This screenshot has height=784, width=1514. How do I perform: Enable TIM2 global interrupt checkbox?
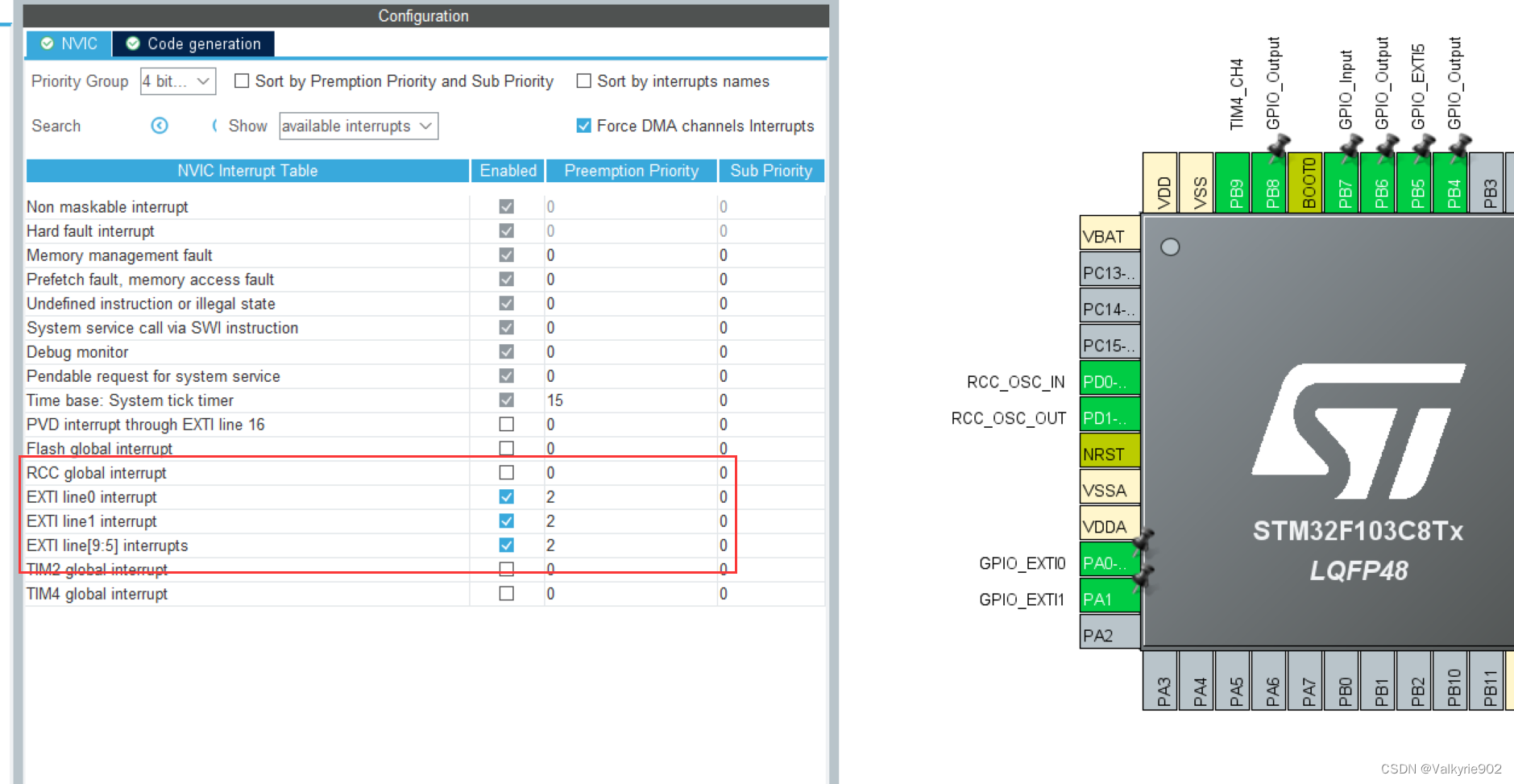[x=506, y=569]
